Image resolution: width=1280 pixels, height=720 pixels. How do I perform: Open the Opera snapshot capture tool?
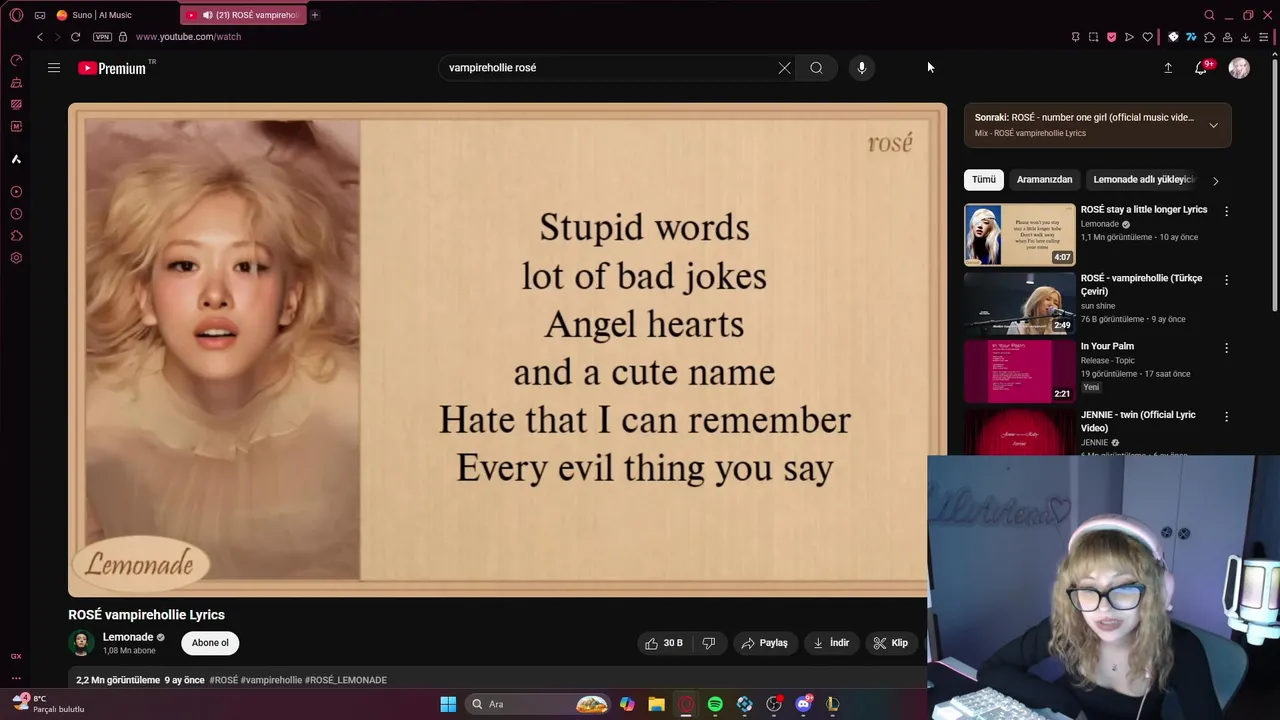click(1093, 37)
